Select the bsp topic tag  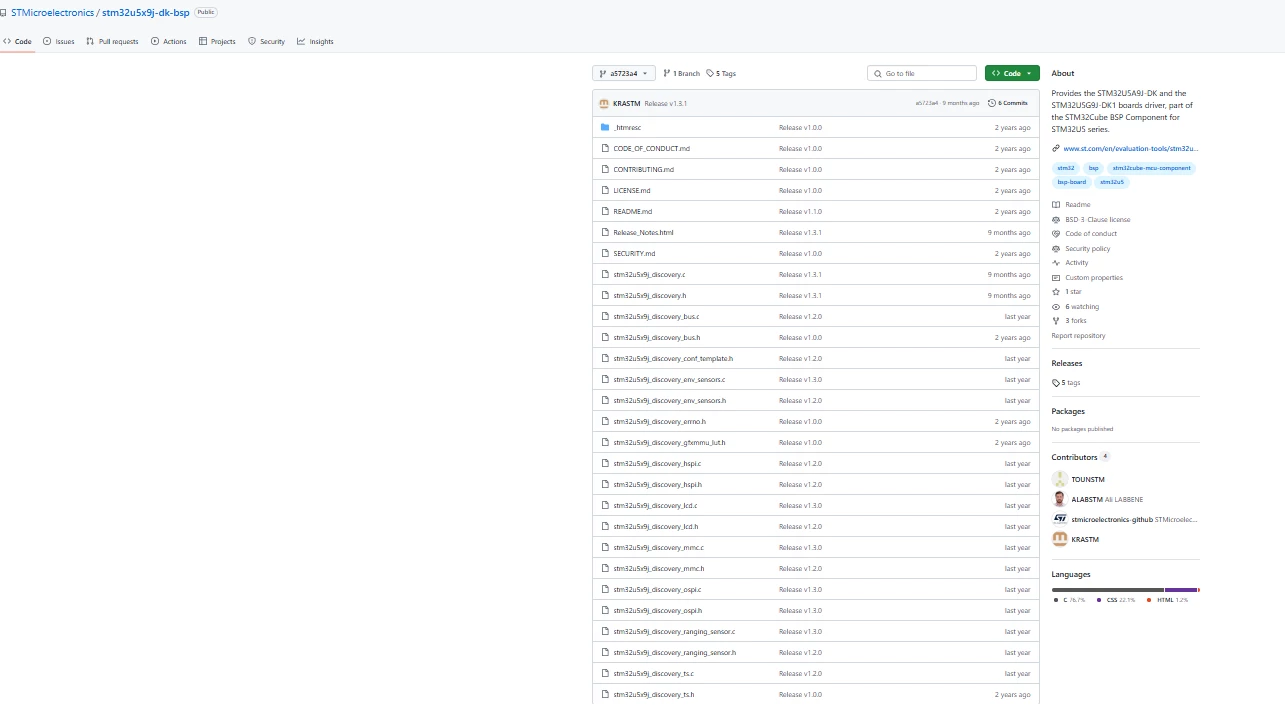point(1093,168)
